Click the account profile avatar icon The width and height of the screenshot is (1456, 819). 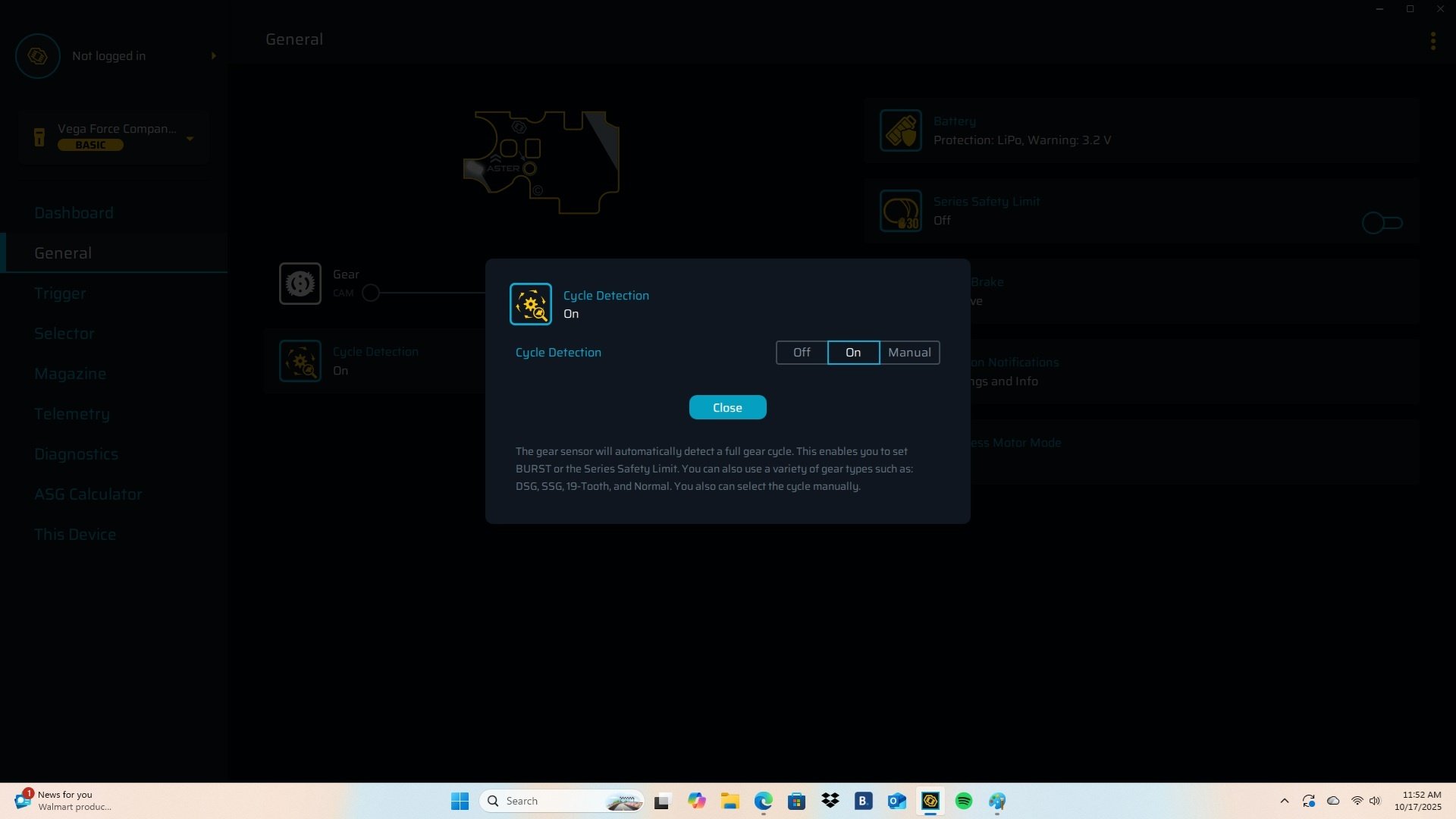tap(37, 56)
